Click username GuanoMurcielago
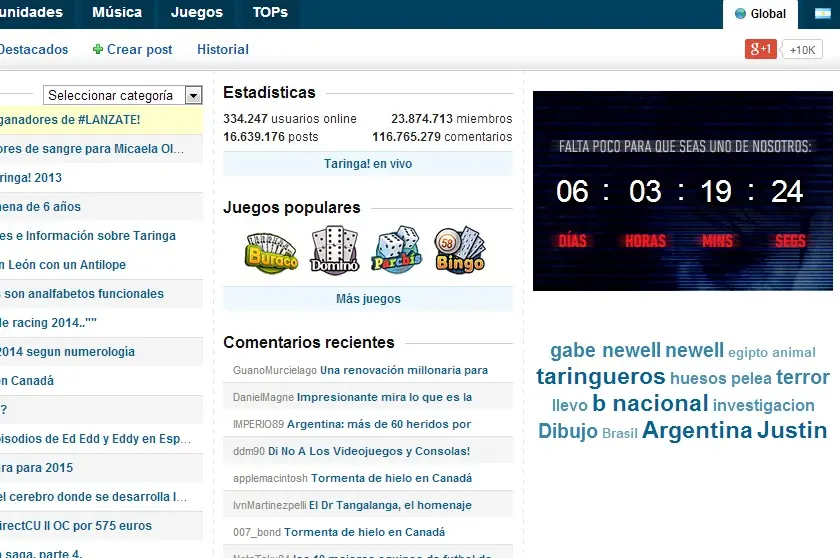The width and height of the screenshot is (840, 558). pos(275,371)
